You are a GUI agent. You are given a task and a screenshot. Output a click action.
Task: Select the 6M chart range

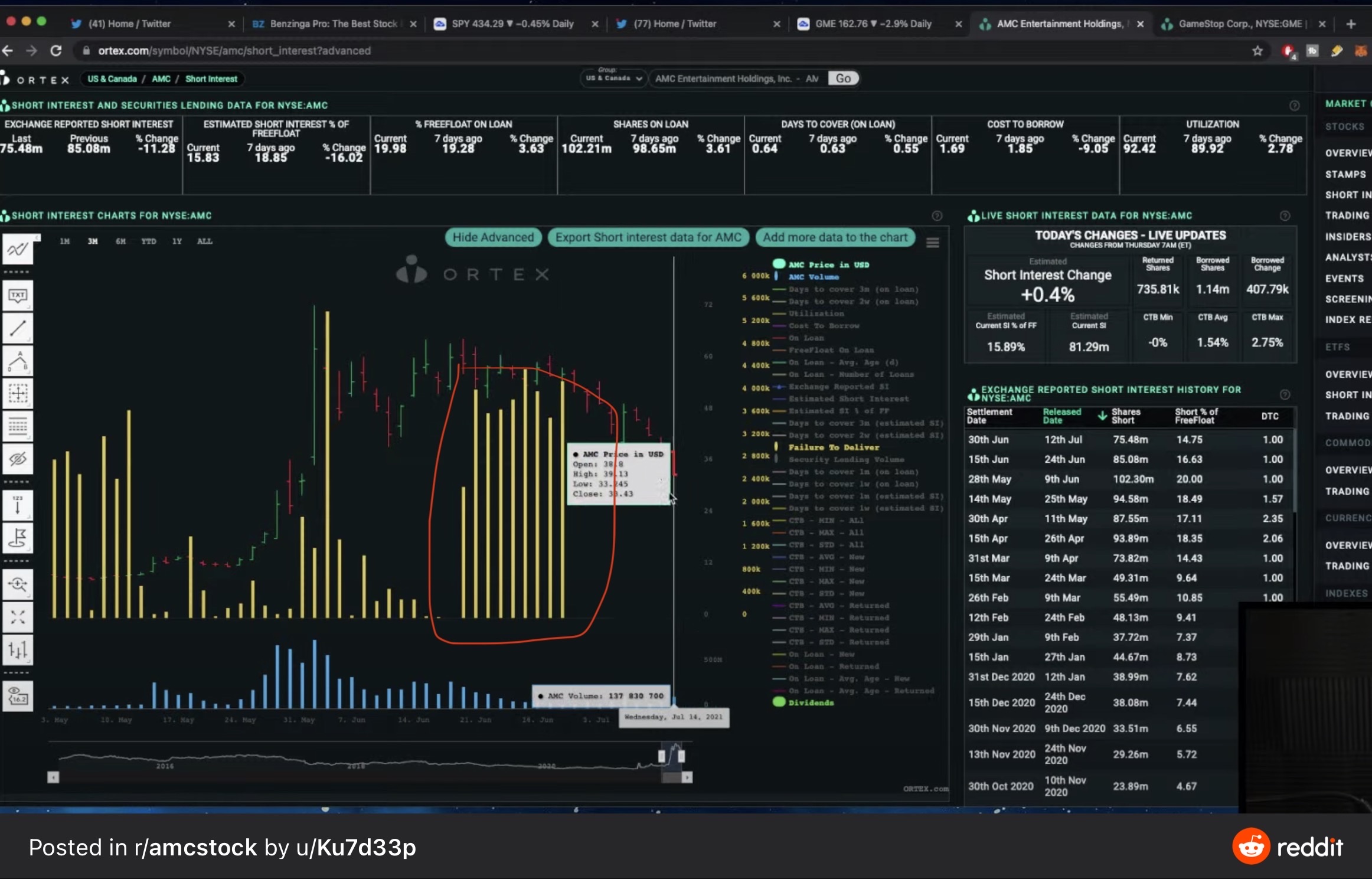(x=120, y=241)
